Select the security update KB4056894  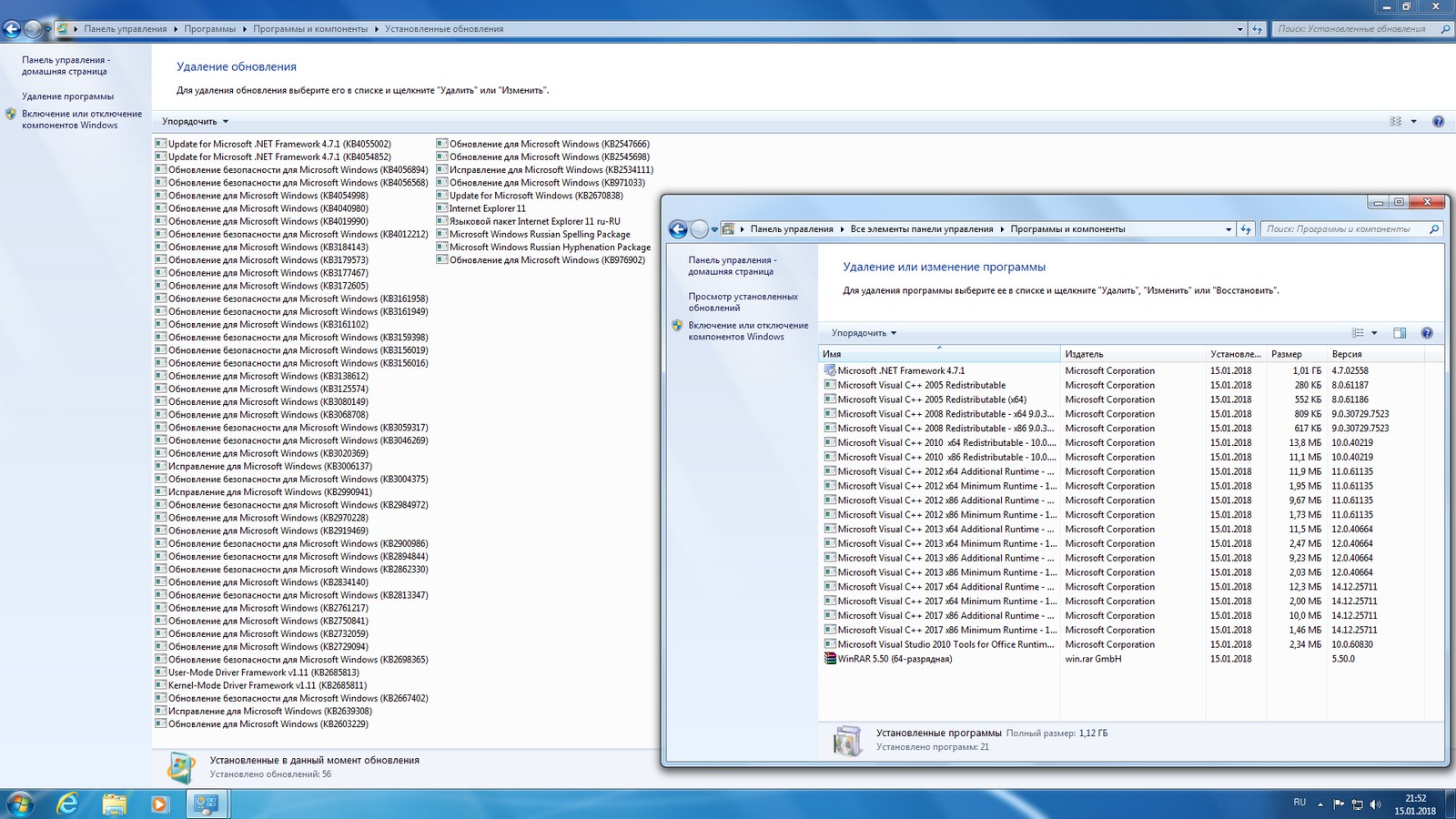coord(291,169)
